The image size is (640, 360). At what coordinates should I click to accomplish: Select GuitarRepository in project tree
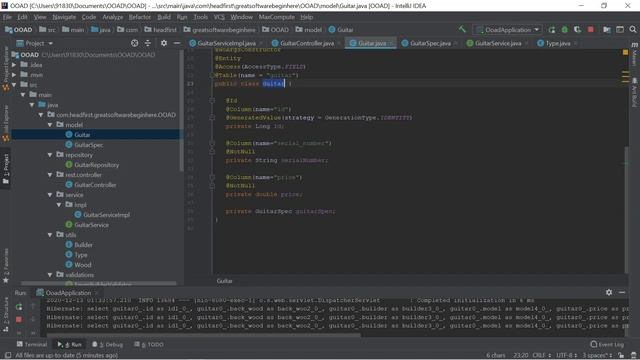pos(96,165)
